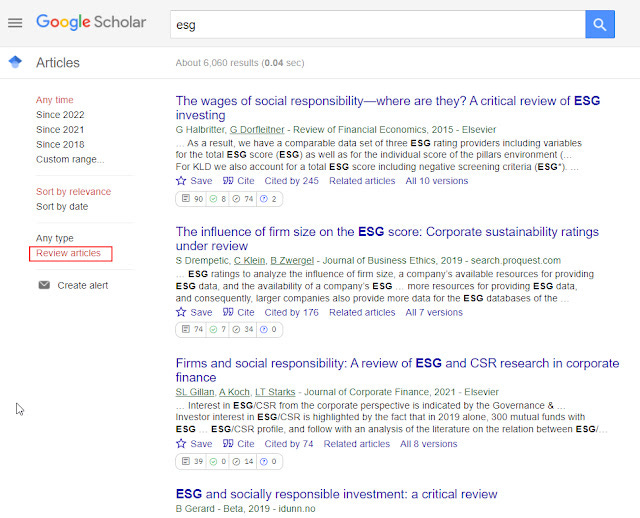The height and width of the screenshot is (518, 640).
Task: Click the 'B Gerard - Beta, 2019 - idunn.no' text
Action: point(245,509)
